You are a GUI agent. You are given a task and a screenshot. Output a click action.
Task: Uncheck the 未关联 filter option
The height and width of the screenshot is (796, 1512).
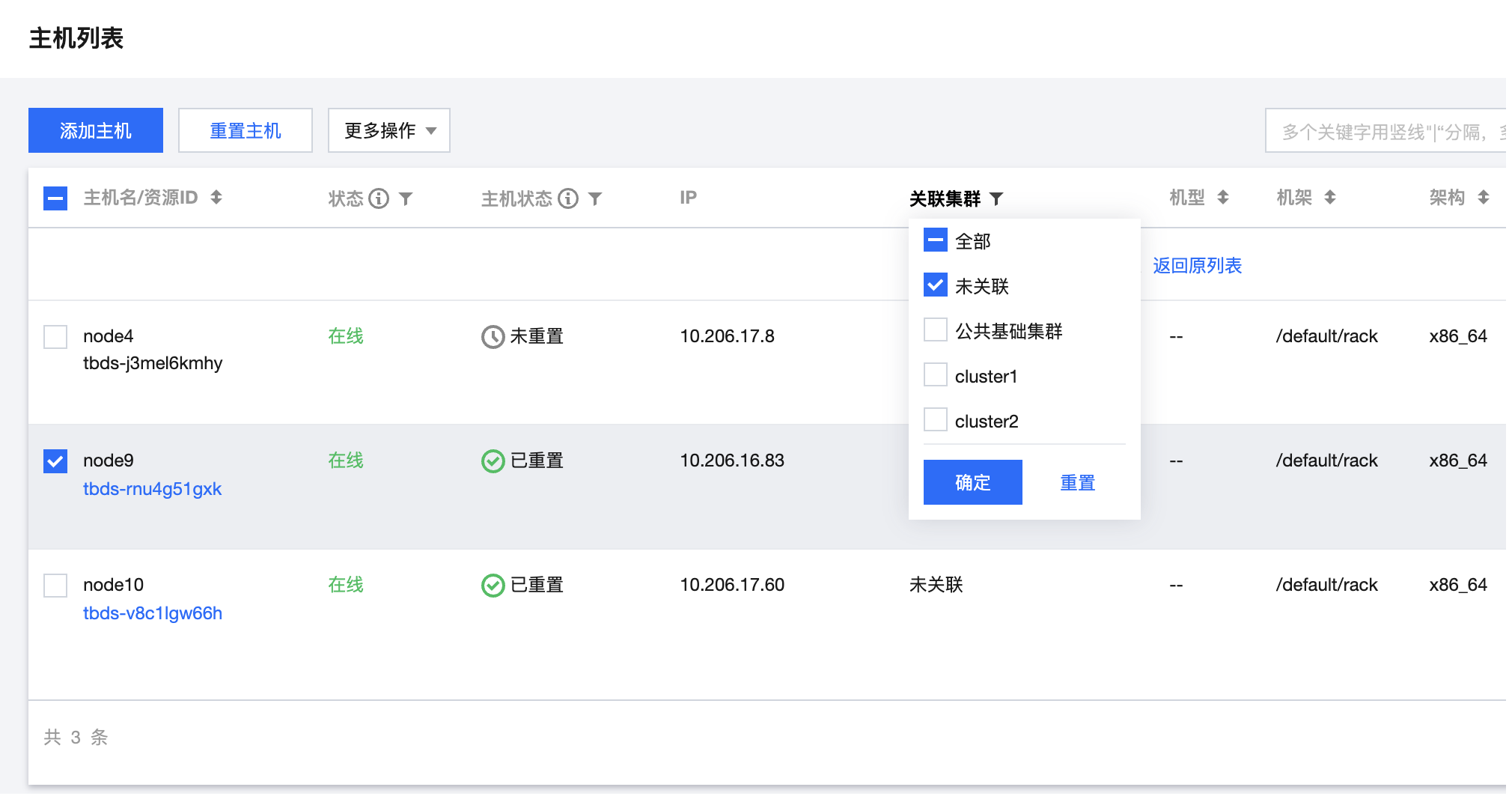(x=936, y=285)
